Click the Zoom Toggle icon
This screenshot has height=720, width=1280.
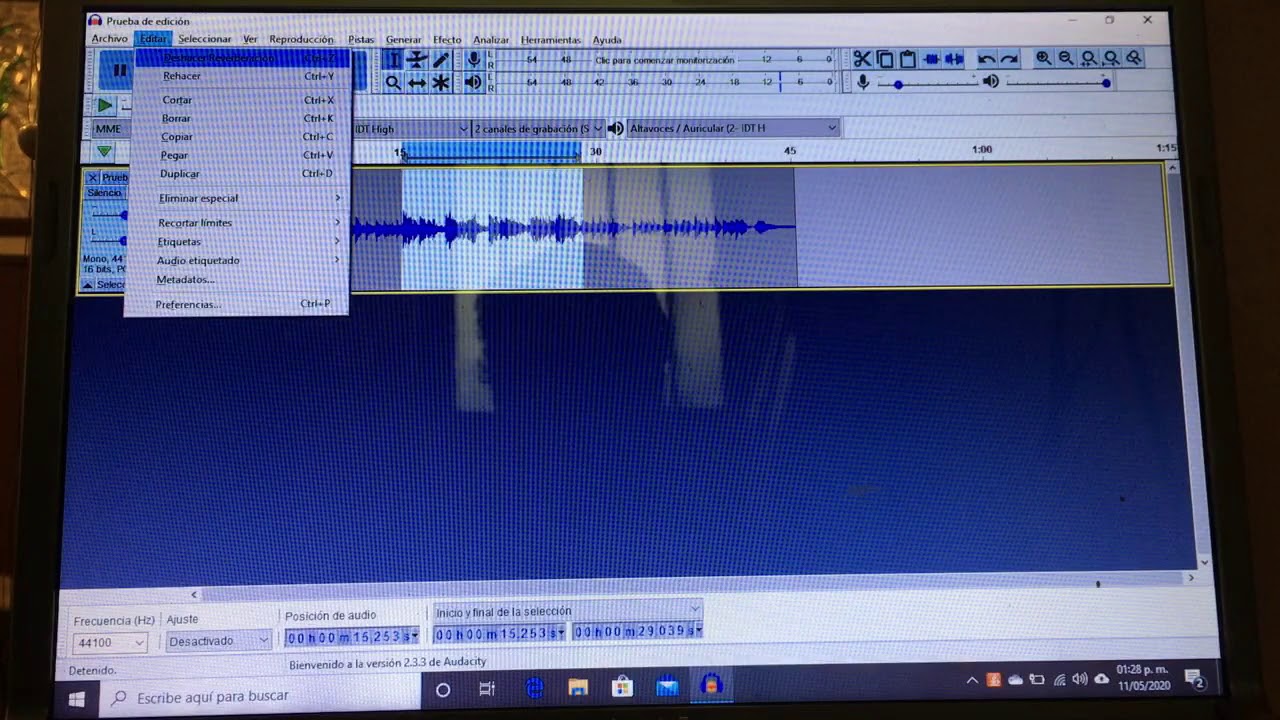pos(1134,58)
